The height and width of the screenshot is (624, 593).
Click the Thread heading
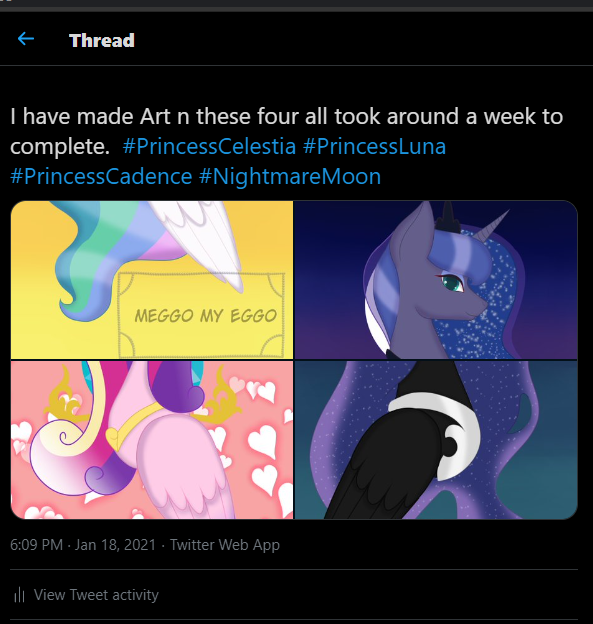tap(102, 40)
